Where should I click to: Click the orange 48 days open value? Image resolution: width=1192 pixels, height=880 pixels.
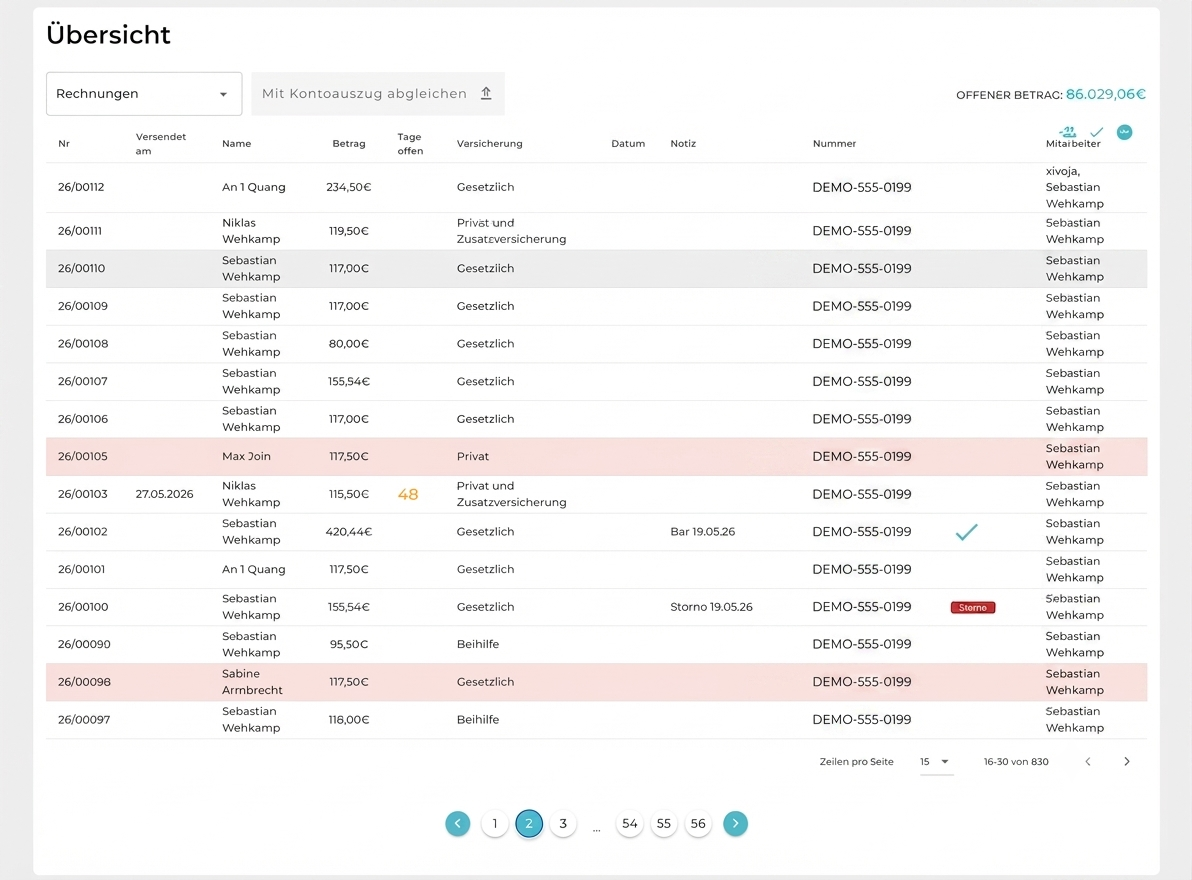click(408, 495)
